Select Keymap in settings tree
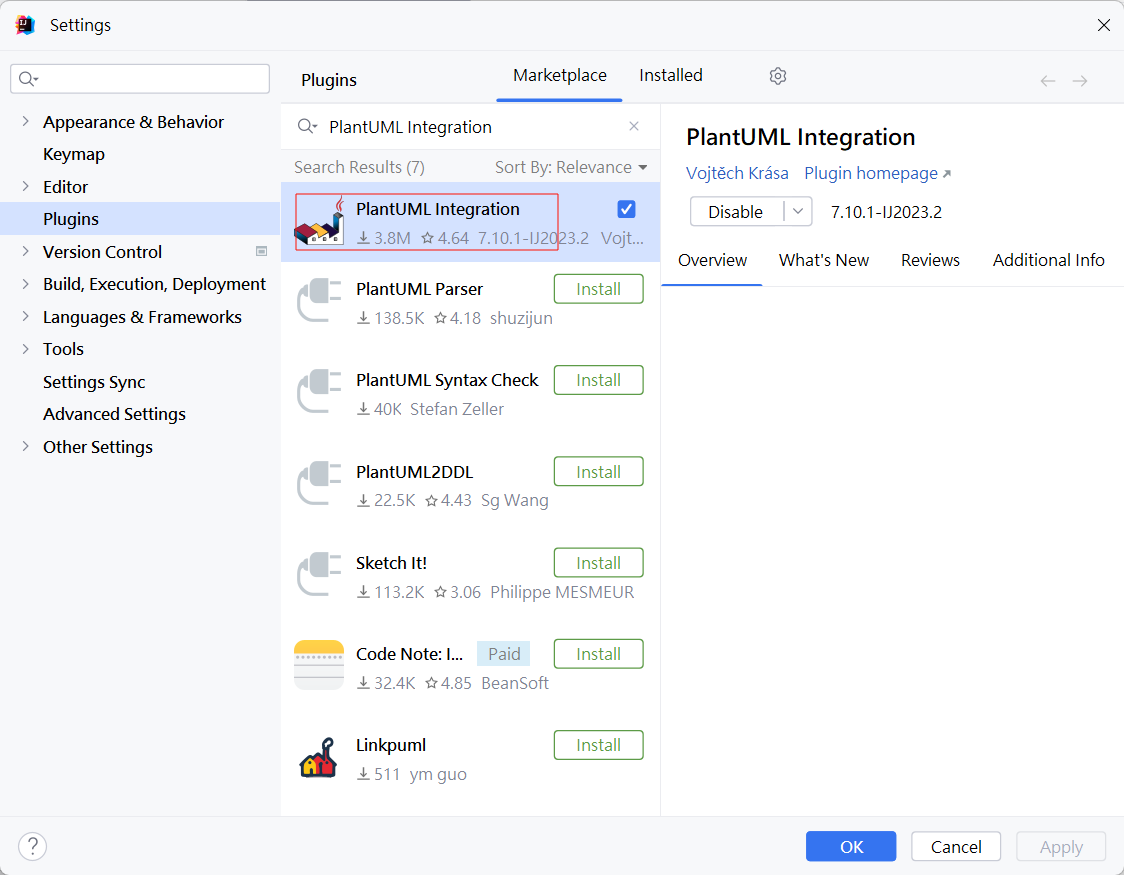 tap(74, 154)
